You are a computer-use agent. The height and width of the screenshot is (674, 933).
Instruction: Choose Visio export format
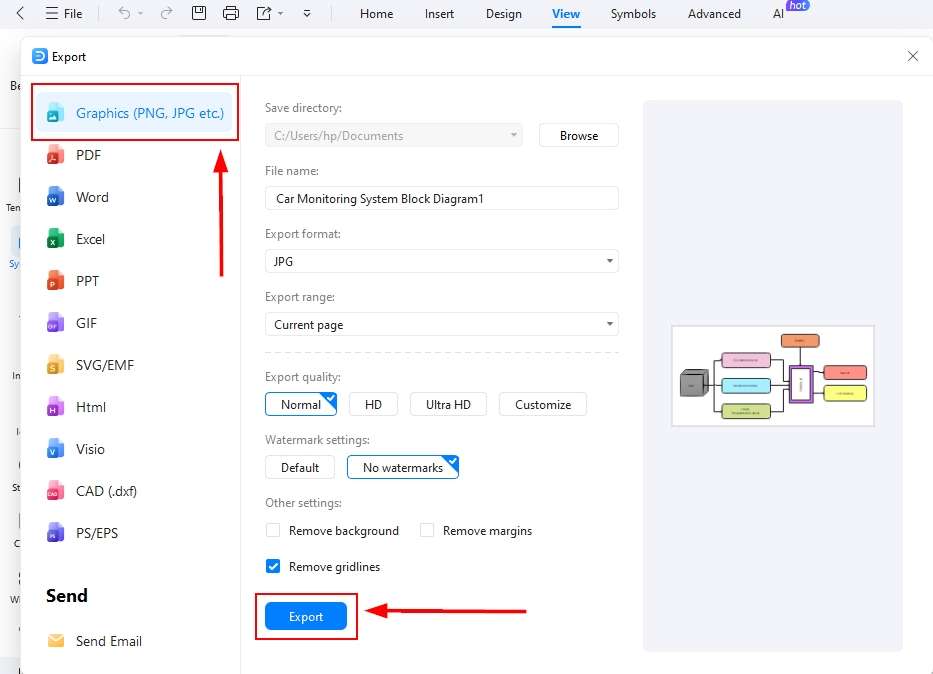click(92, 449)
